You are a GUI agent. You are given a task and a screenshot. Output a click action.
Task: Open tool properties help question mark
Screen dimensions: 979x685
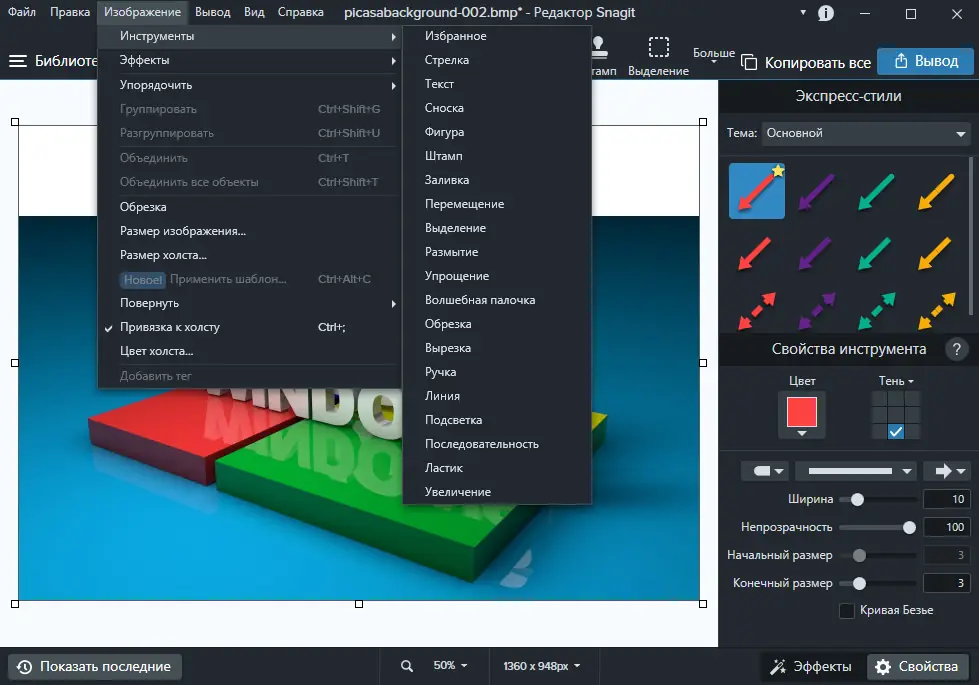click(957, 349)
